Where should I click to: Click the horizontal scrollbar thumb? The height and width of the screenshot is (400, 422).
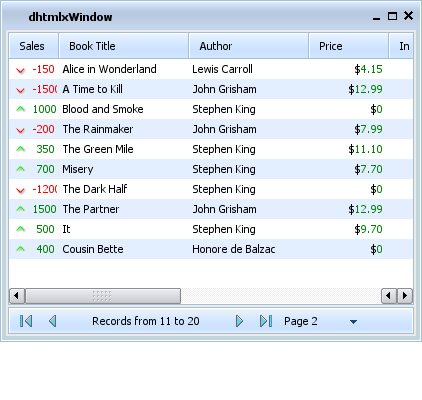click(103, 296)
